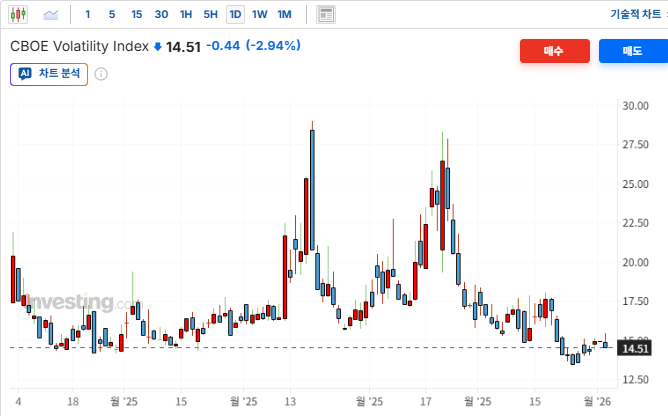Screen dimensions: 668x416
Task: Click the 12.50 price axis label
Action: (x=635, y=379)
